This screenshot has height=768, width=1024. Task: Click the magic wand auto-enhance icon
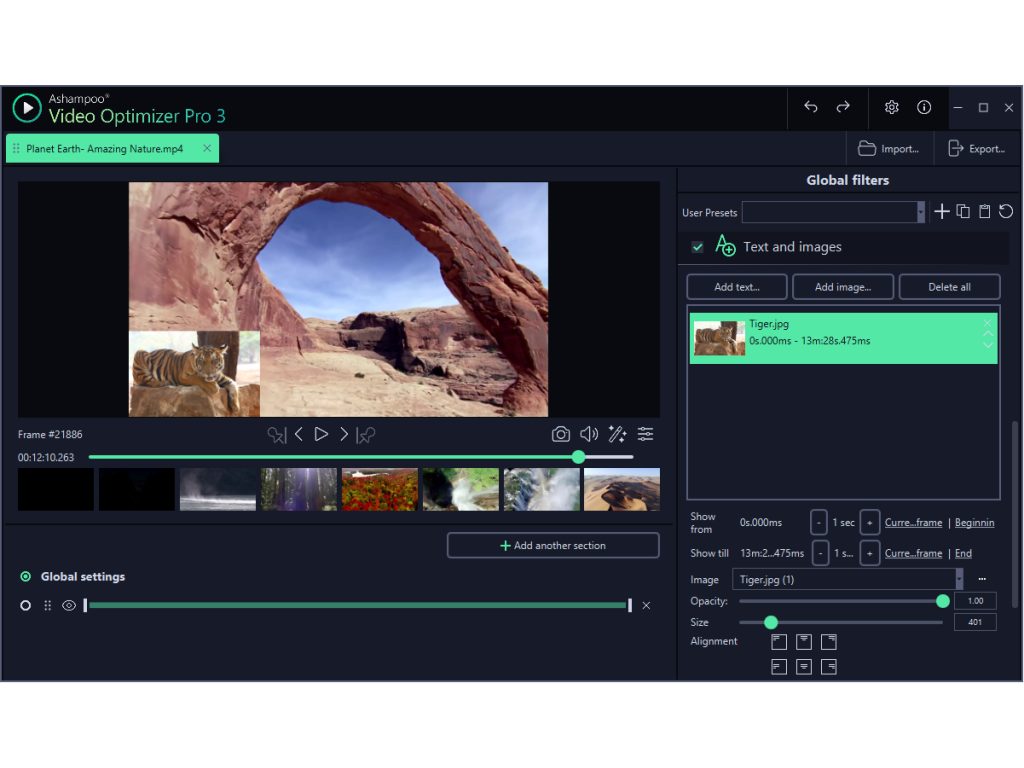[x=617, y=434]
